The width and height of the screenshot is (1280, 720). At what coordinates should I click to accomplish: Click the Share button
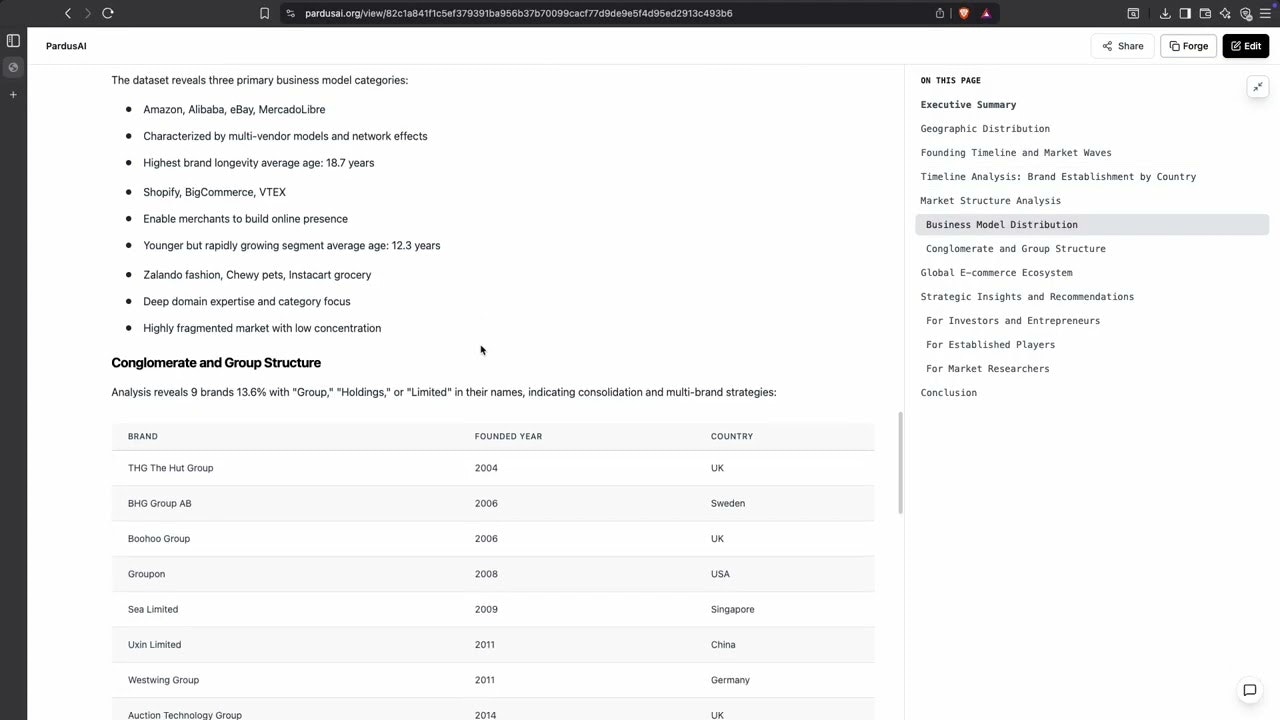[x=1123, y=46]
